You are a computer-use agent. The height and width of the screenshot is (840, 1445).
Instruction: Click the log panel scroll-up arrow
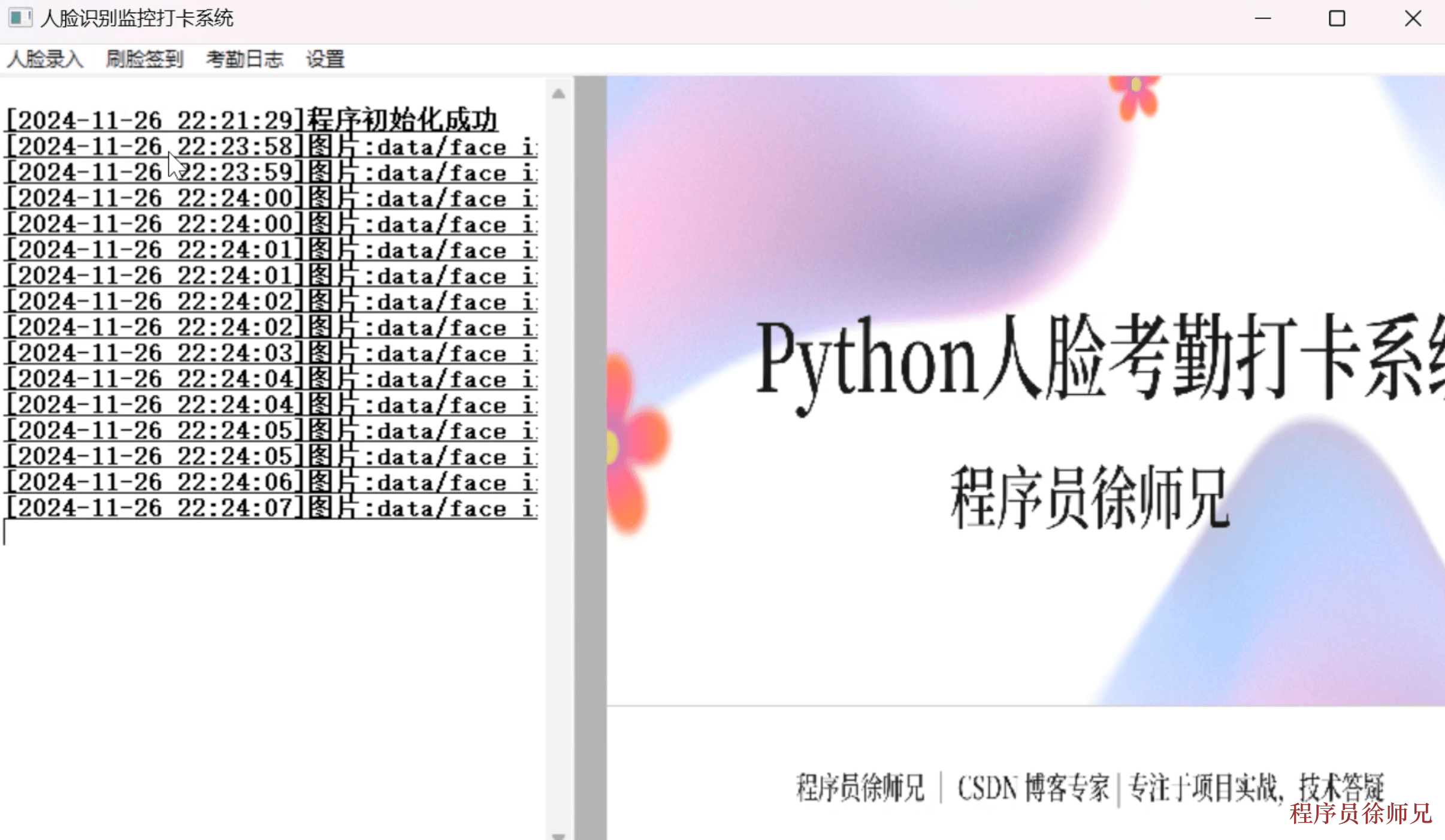[x=558, y=93]
